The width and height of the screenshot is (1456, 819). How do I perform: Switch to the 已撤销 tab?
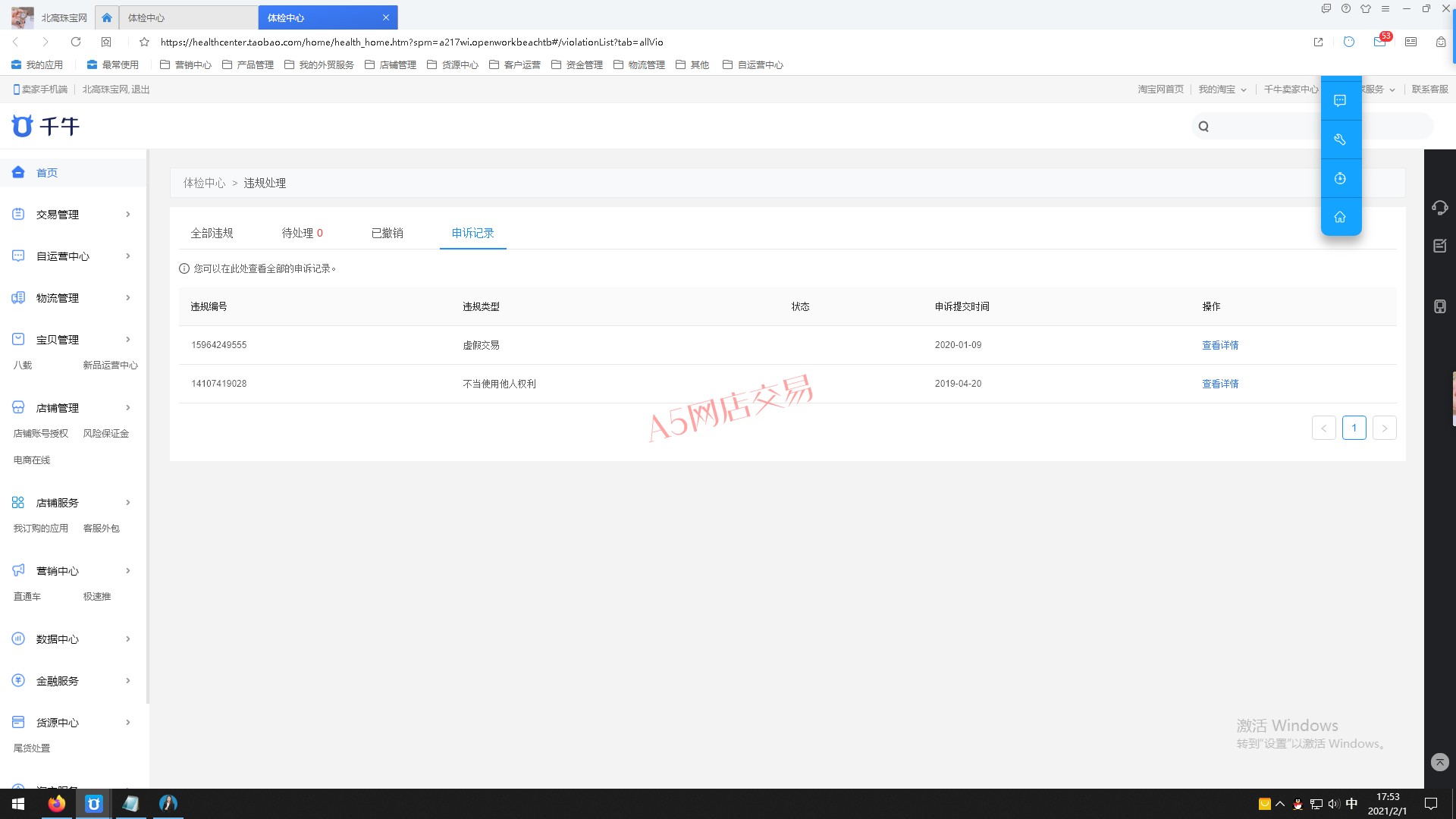pyautogui.click(x=387, y=233)
